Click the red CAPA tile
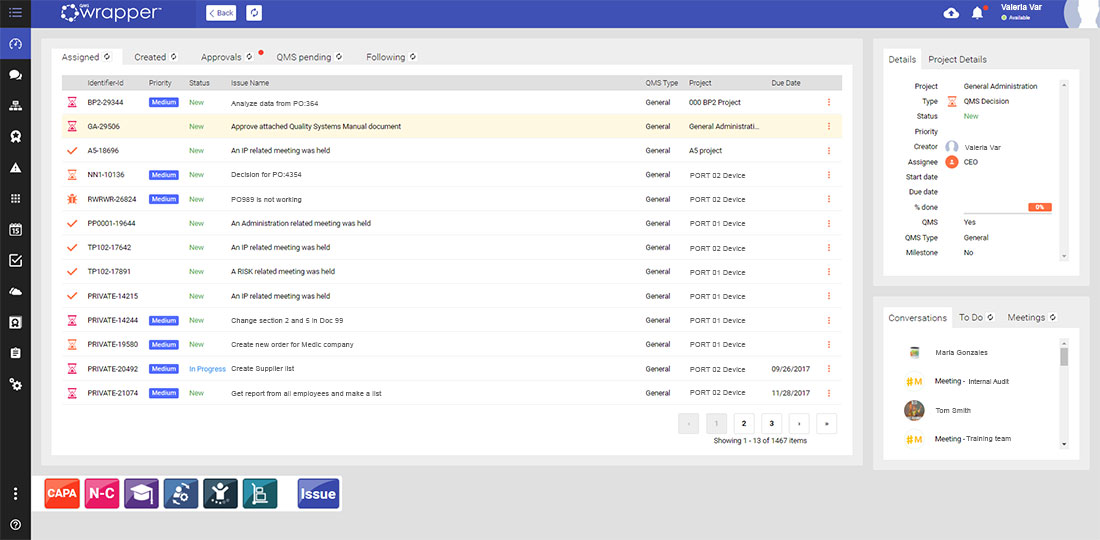This screenshot has height=540, width=1100. [x=62, y=494]
